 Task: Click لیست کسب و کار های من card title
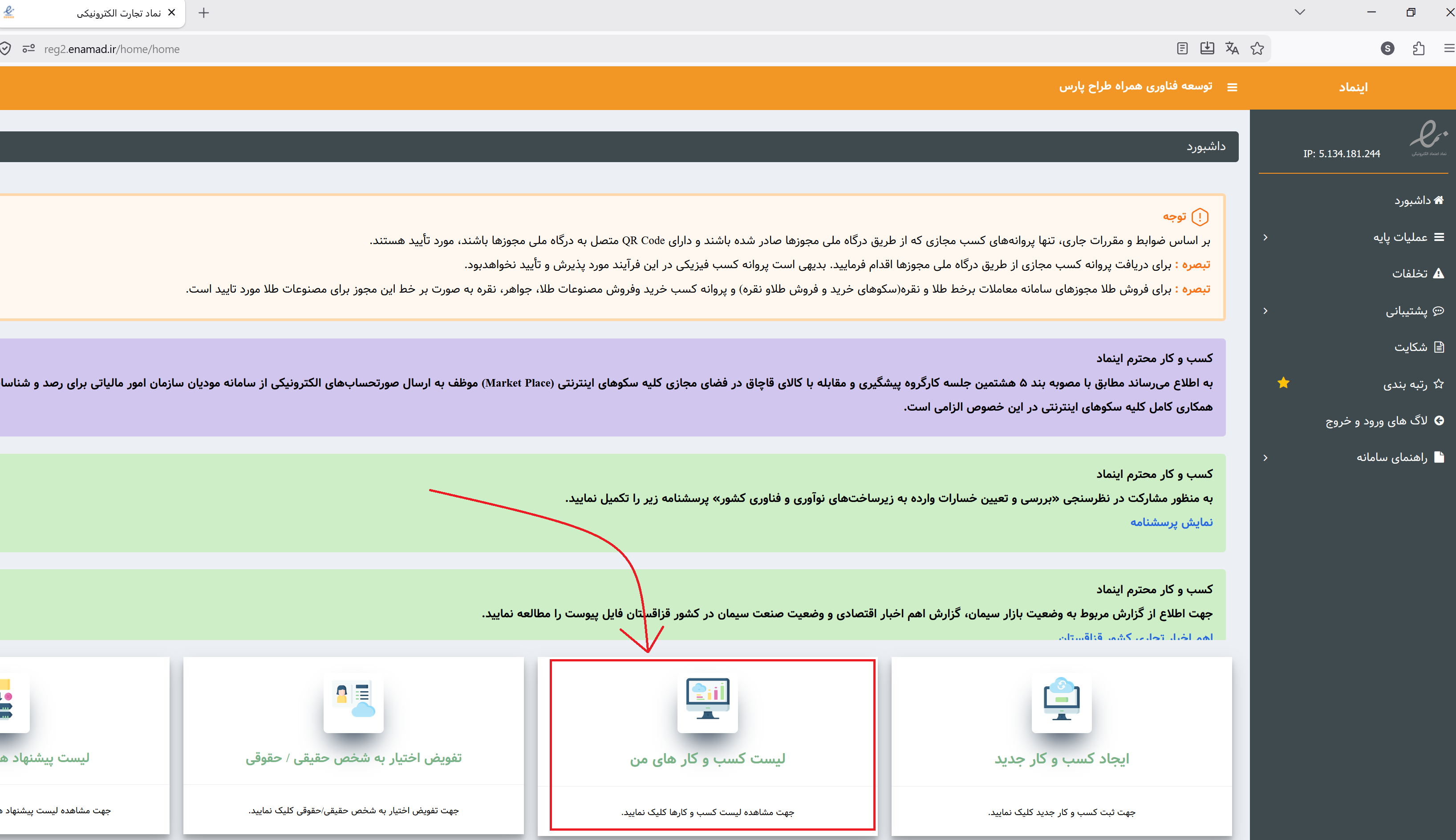pos(707,758)
